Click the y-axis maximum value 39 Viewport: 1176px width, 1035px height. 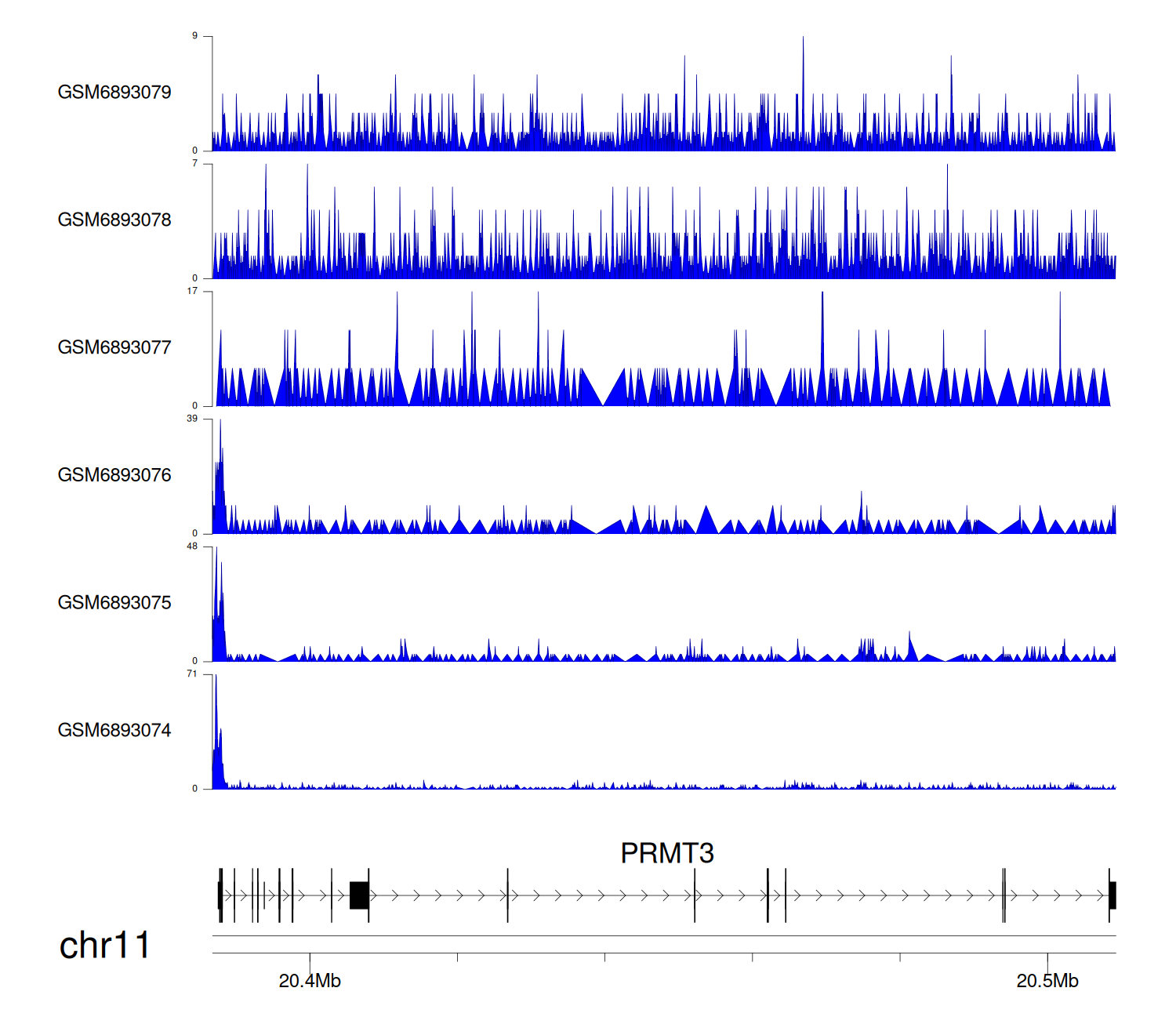(x=192, y=419)
